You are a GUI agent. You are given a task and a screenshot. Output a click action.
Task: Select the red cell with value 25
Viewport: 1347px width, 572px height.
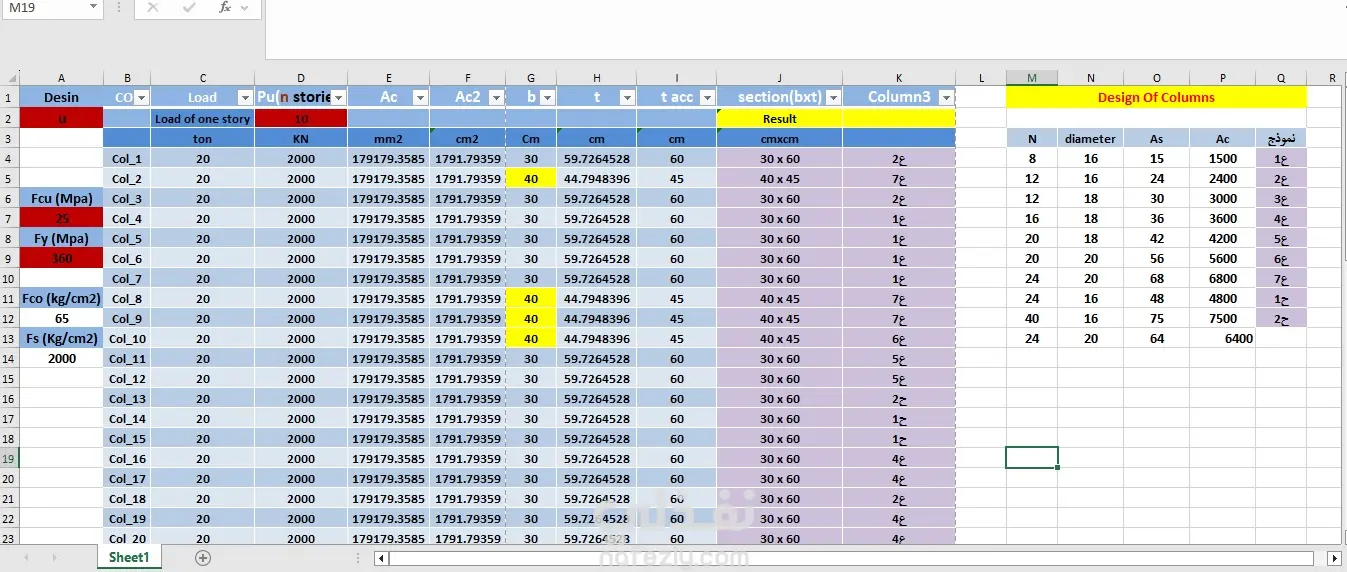point(61,218)
